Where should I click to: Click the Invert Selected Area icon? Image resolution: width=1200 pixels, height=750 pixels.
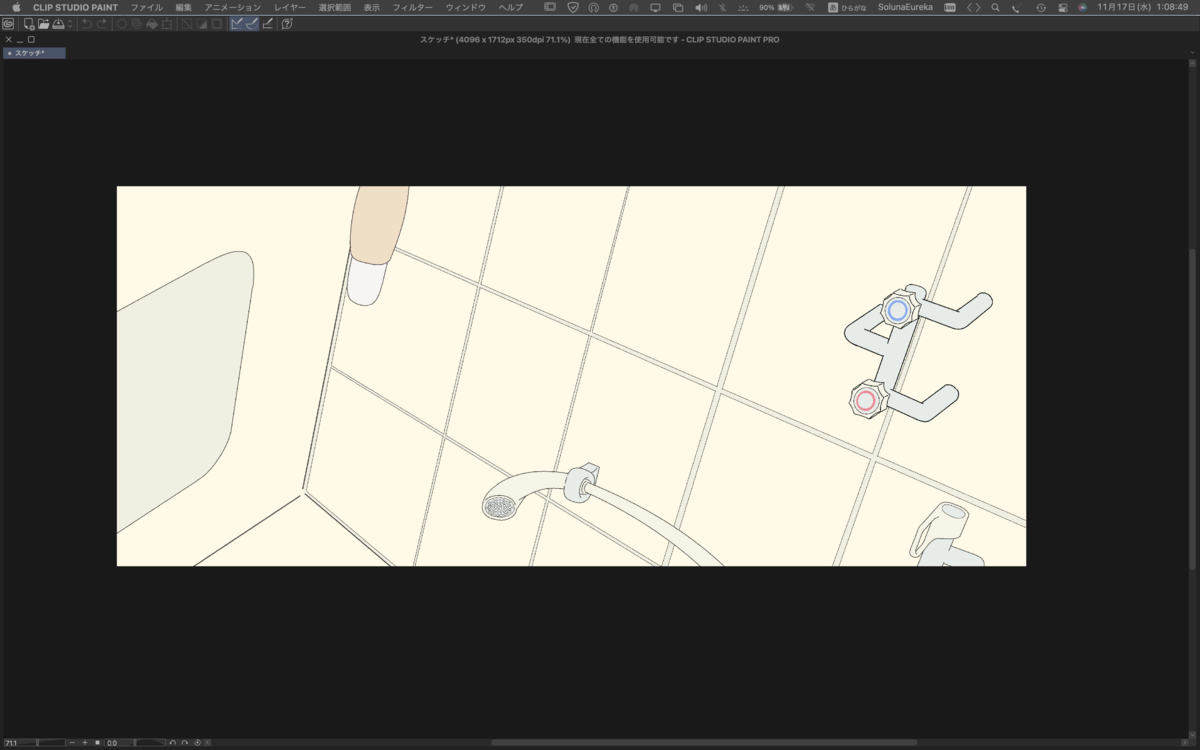pyautogui.click(x=202, y=24)
